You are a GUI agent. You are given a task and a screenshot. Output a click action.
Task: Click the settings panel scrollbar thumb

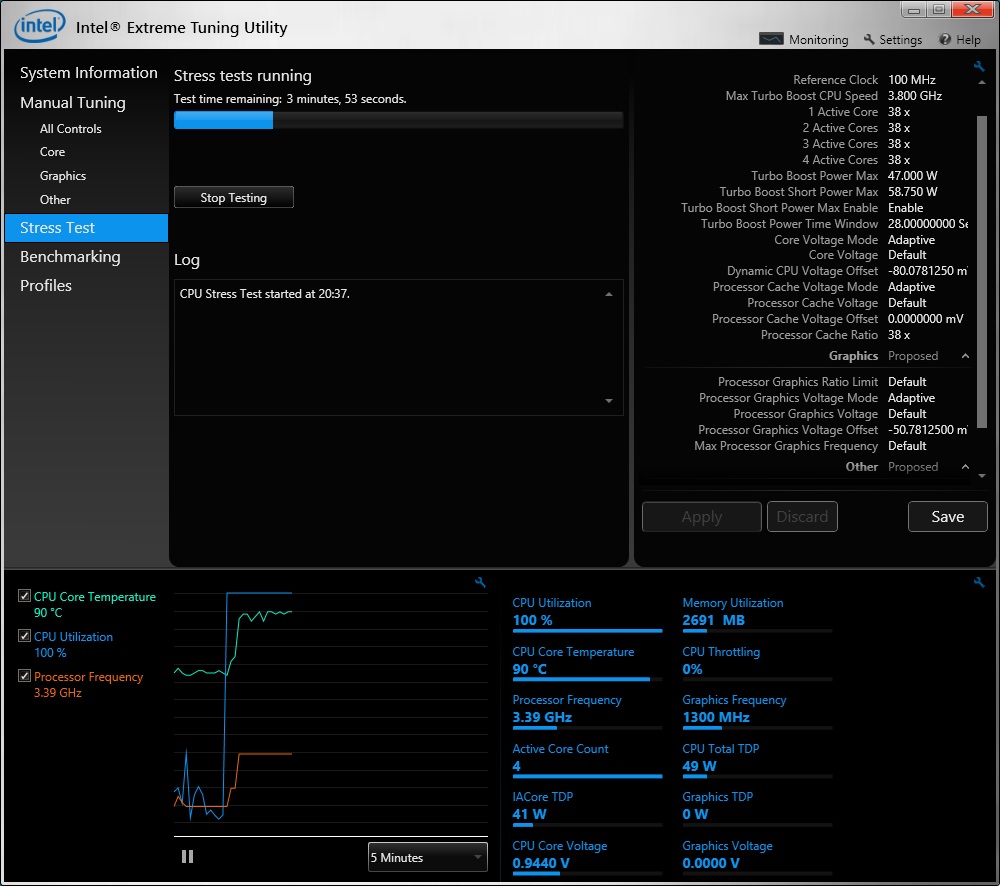(982, 271)
